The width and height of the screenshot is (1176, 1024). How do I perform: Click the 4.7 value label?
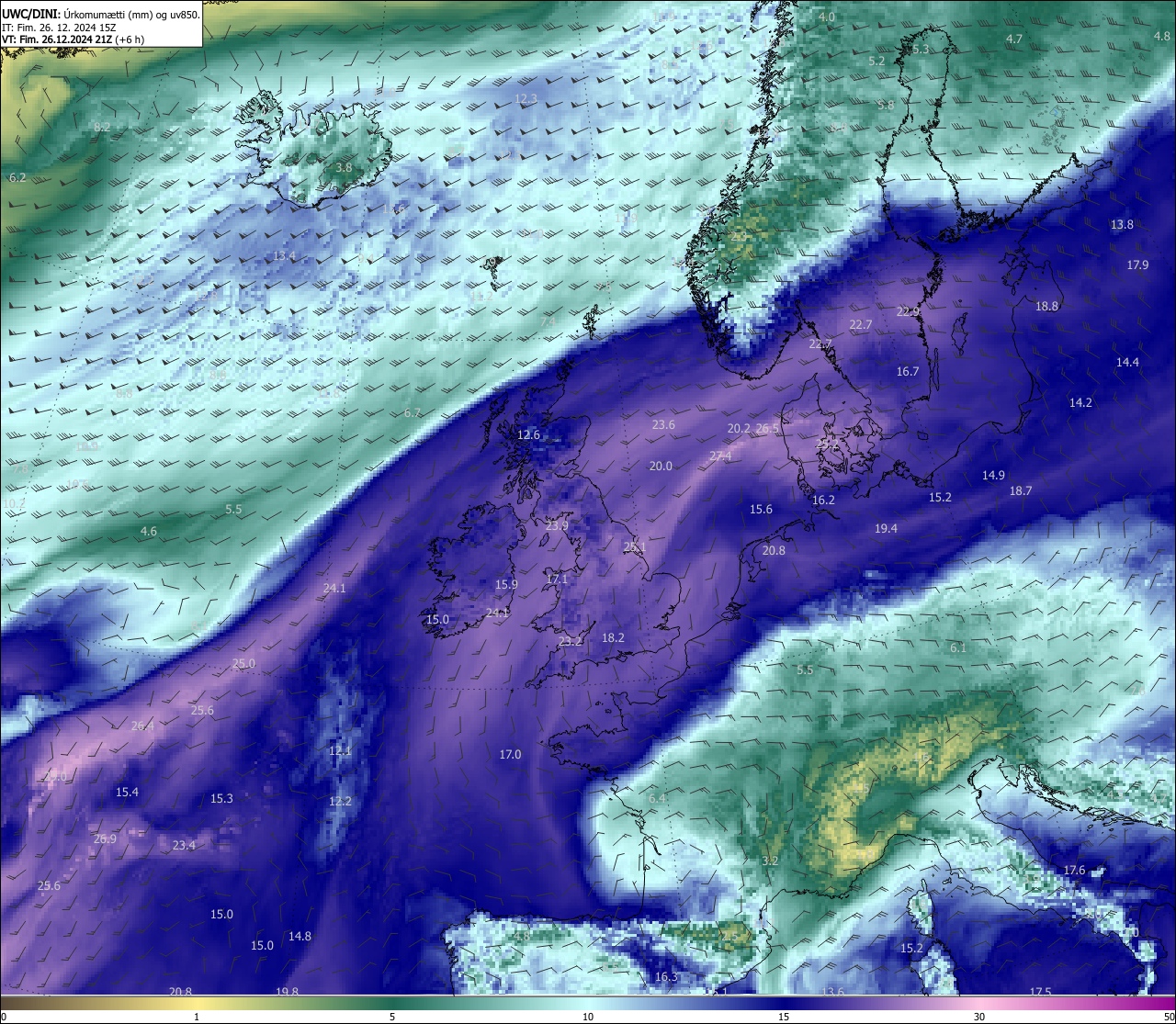click(x=1014, y=39)
